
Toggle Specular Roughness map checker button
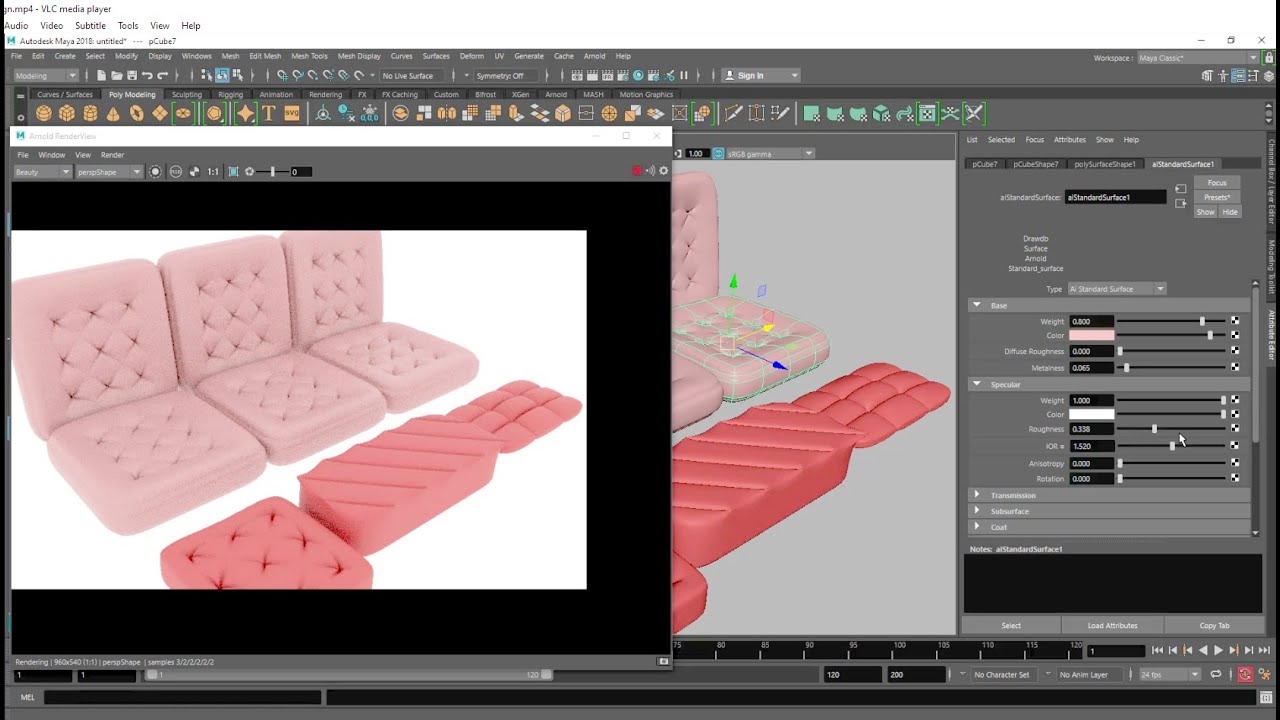pyautogui.click(x=1235, y=429)
